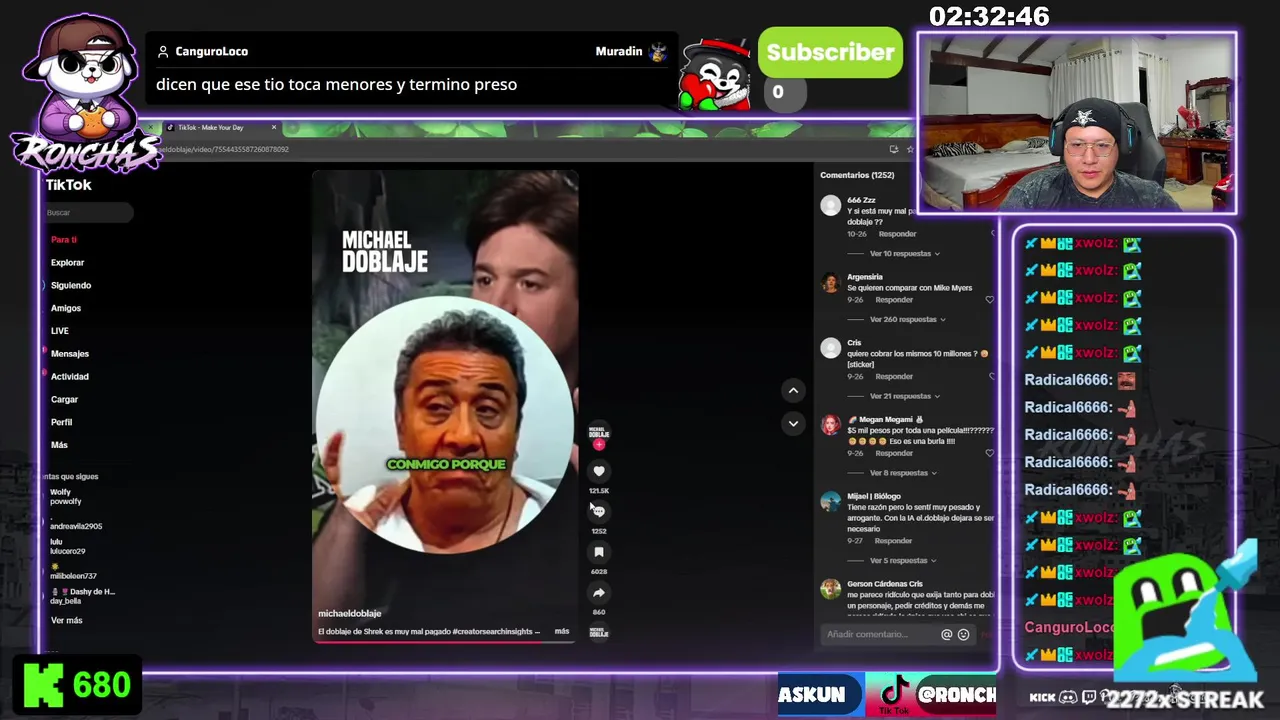Click the video progress bar
Screen dimensions: 1280x720
(x=444, y=641)
